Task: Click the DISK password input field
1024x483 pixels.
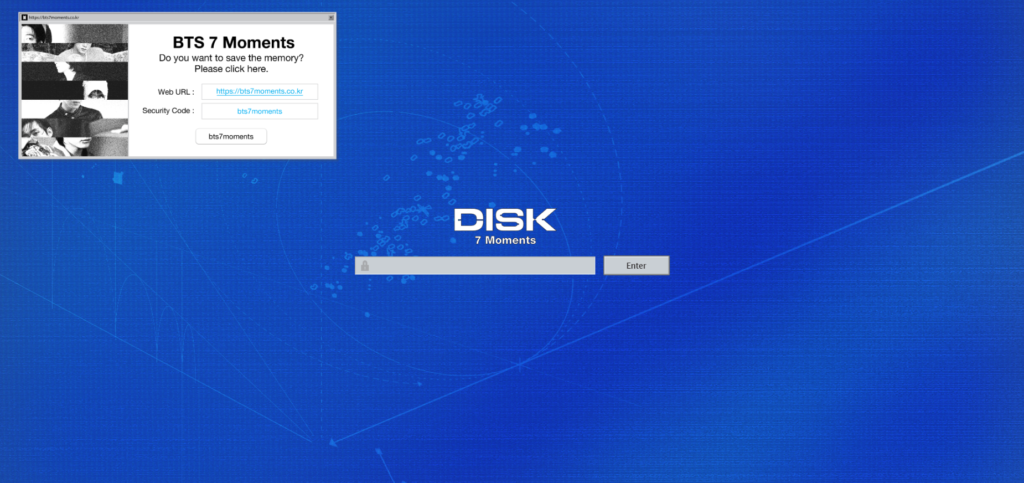Action: (475, 266)
